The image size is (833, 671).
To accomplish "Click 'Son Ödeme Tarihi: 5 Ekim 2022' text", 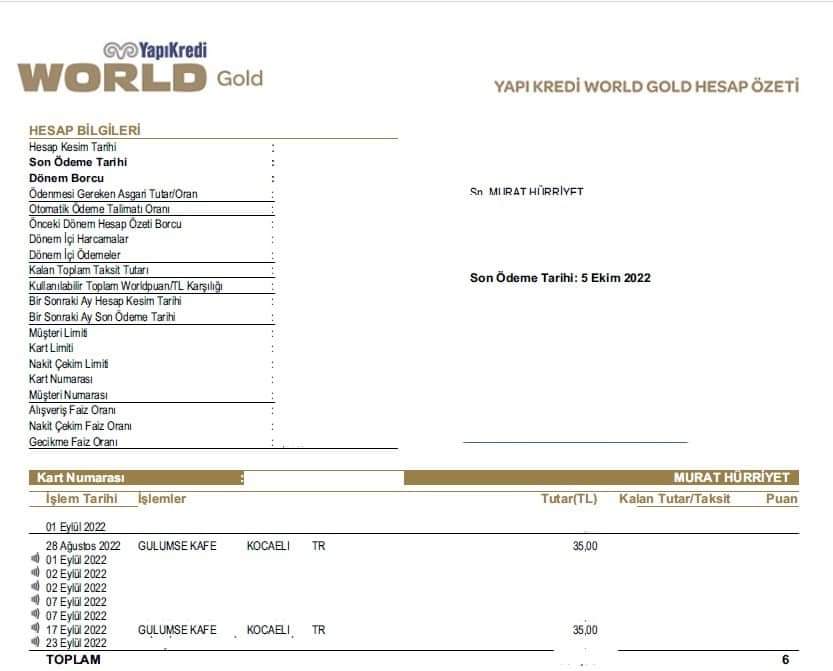I will [x=560, y=278].
